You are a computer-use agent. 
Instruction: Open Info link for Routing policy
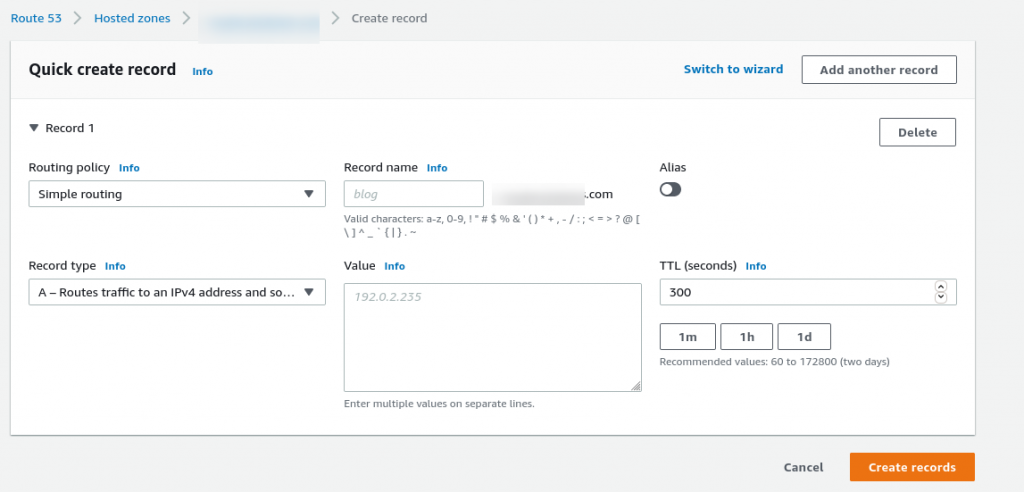click(129, 168)
